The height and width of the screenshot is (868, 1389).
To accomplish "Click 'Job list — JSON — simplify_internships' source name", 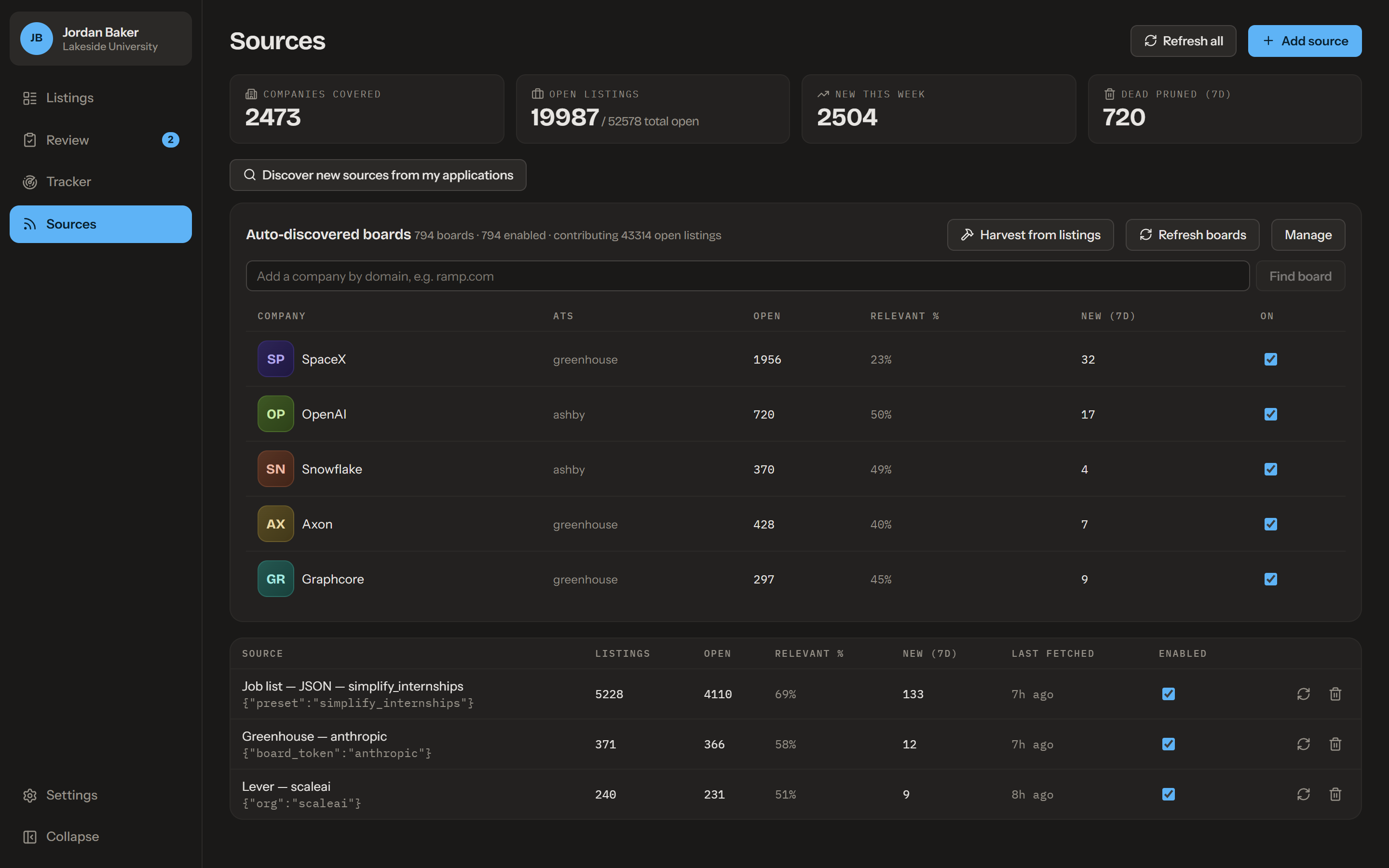I will 353,686.
